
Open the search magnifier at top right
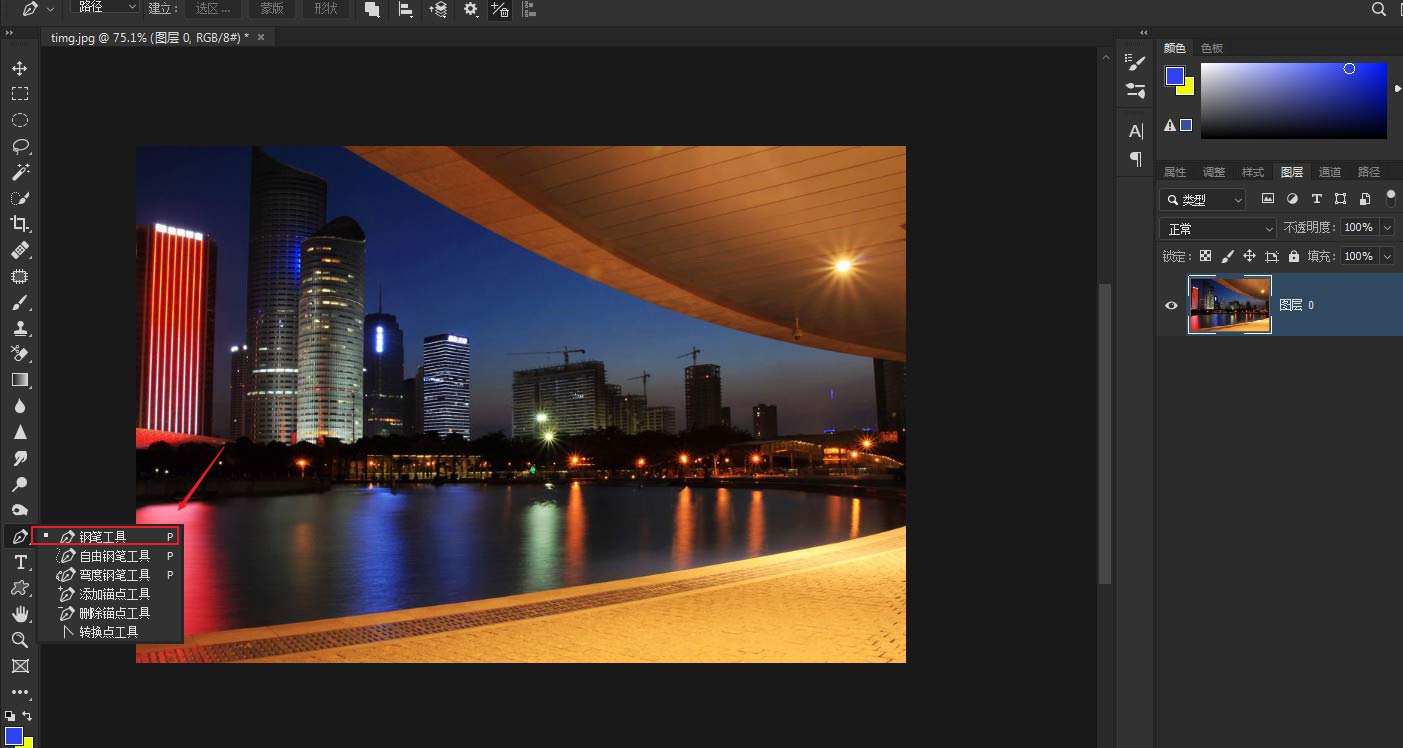point(1379,9)
